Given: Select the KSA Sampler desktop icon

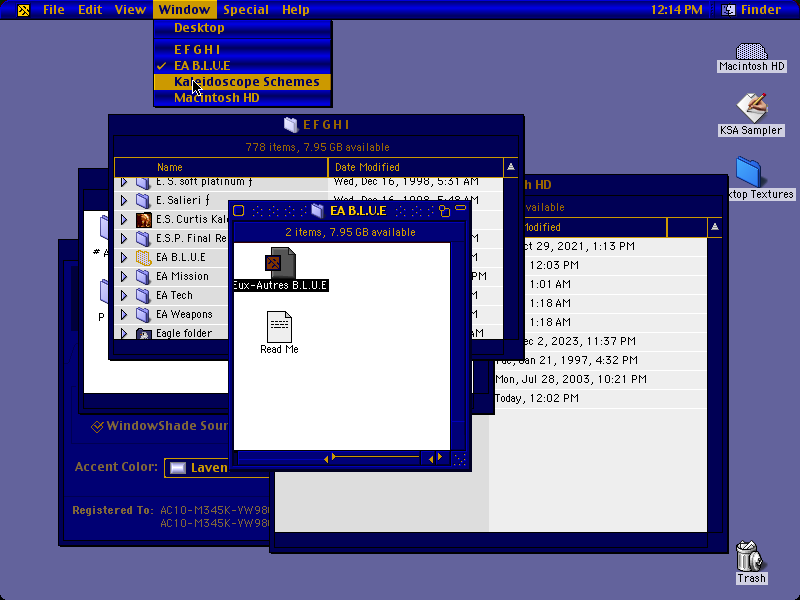Looking at the screenshot, I should tap(752, 108).
